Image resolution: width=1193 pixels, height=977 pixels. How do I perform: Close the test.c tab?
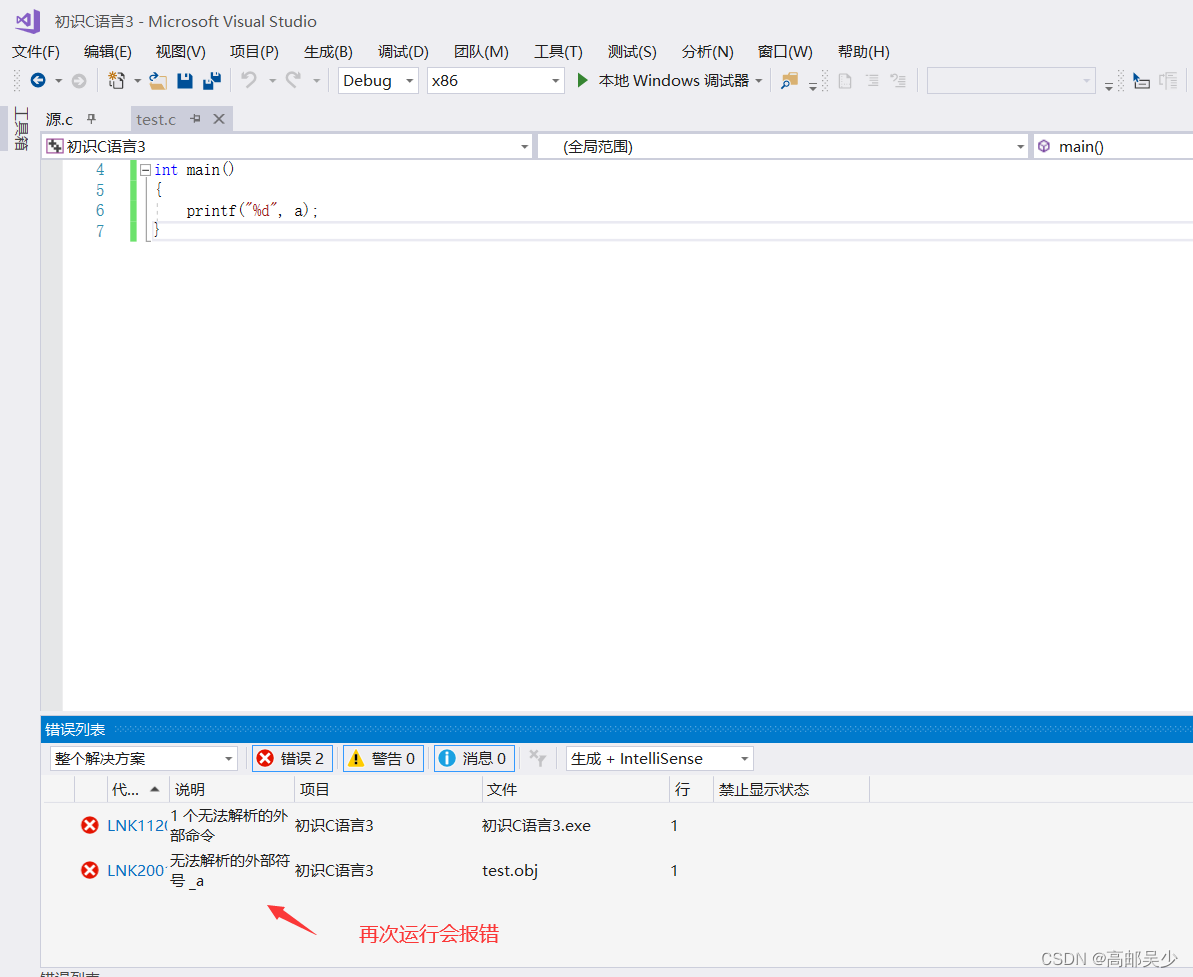pyautogui.click(x=219, y=119)
